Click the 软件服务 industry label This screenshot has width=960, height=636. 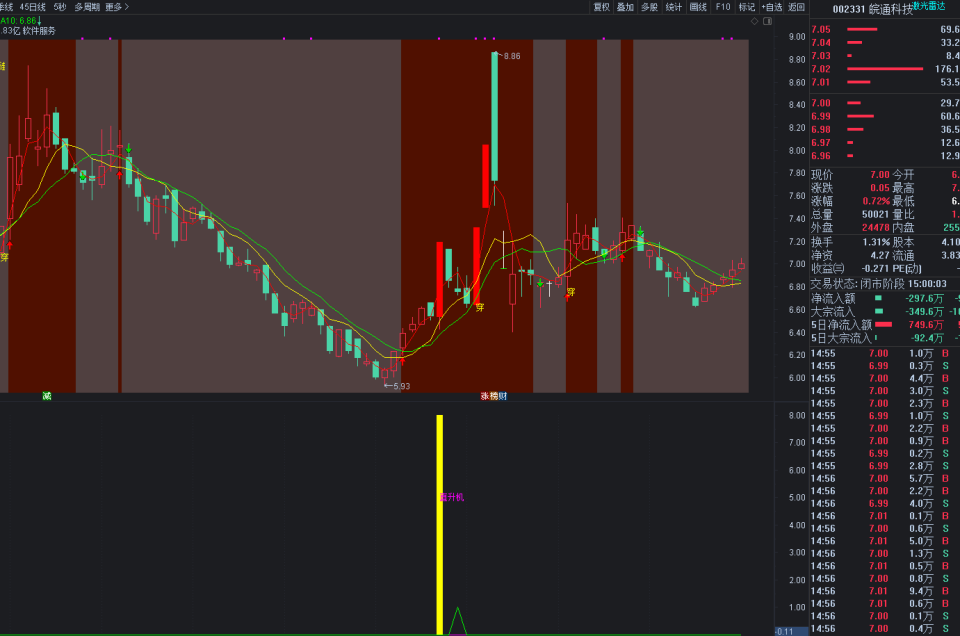[39, 31]
